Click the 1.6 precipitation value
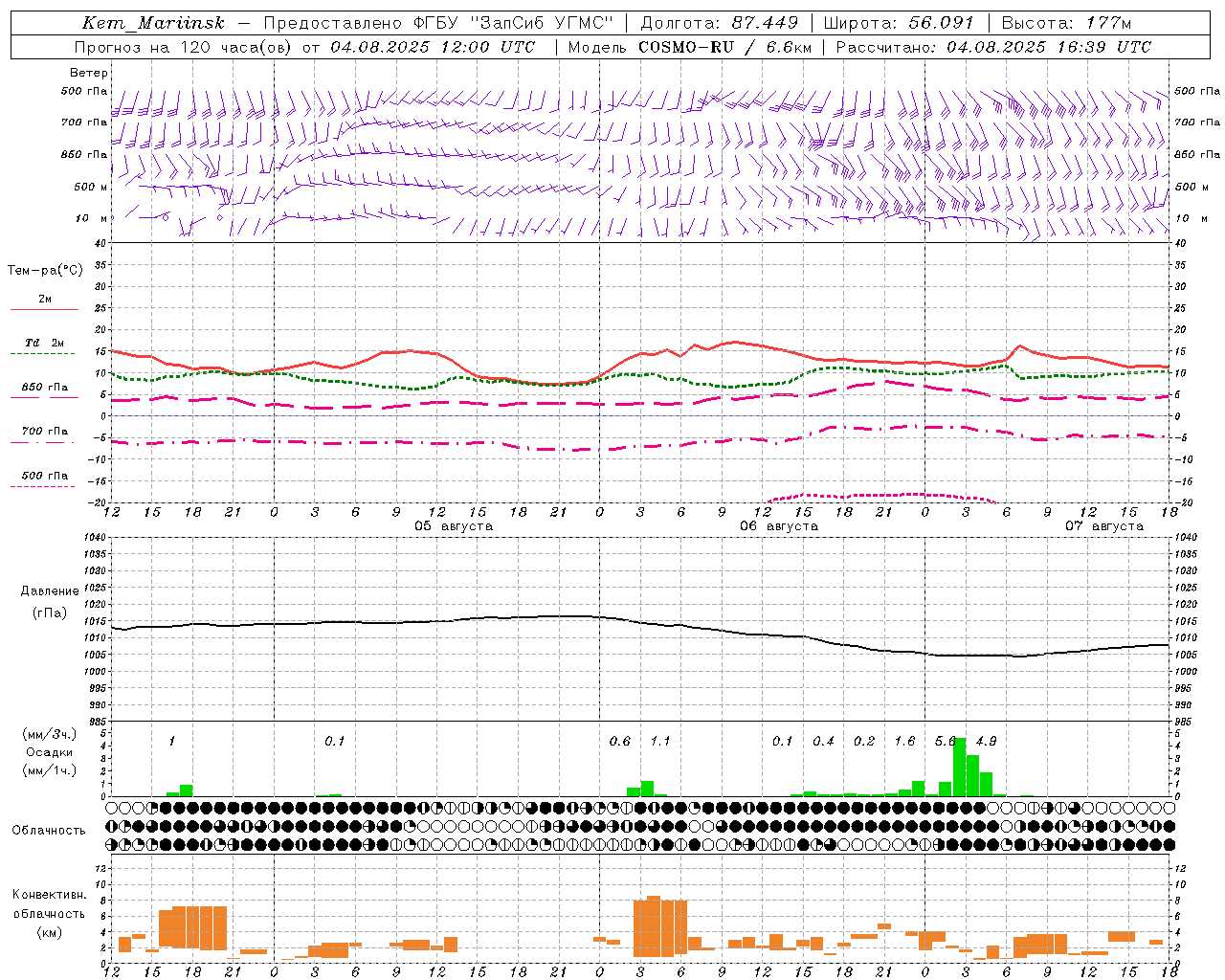Viewport: 1225px width, 980px height. point(904,742)
